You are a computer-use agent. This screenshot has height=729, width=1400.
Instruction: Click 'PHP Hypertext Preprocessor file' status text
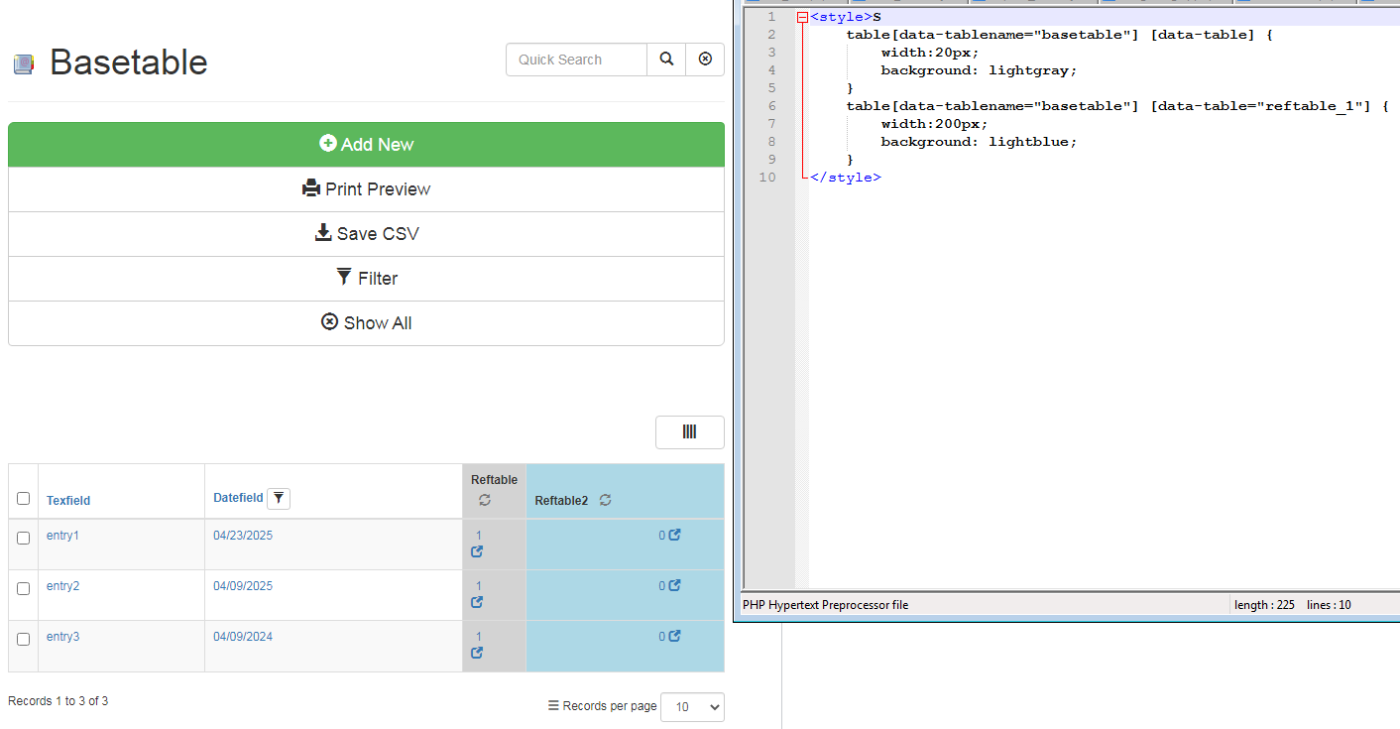tap(825, 605)
